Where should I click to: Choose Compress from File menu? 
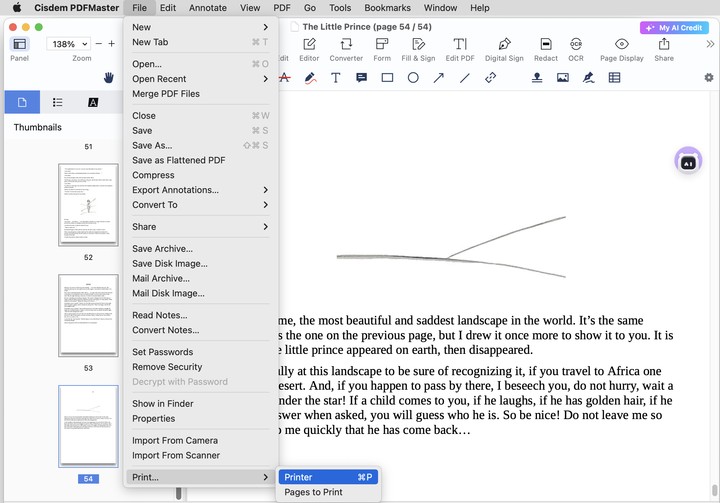click(x=201, y=175)
